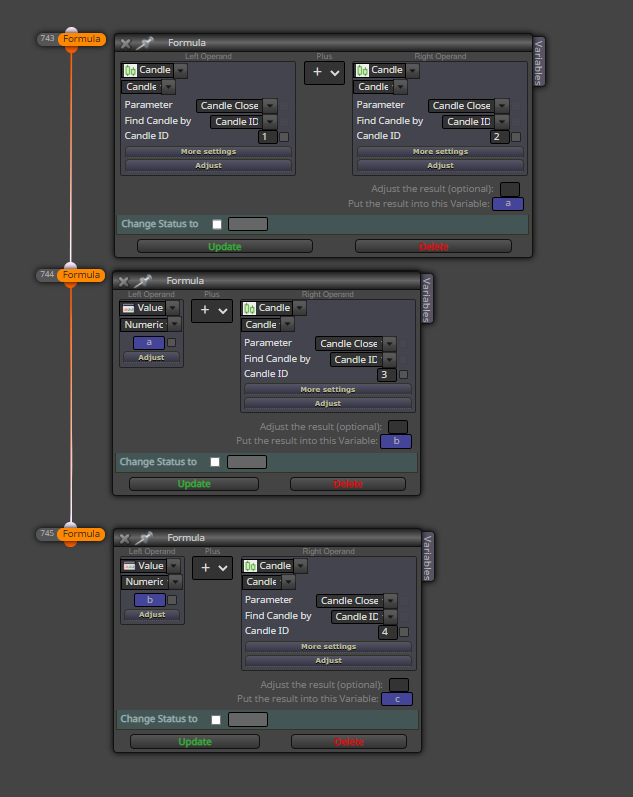Pin the Formula 744 panel
This screenshot has width=633, height=797.
(x=143, y=281)
